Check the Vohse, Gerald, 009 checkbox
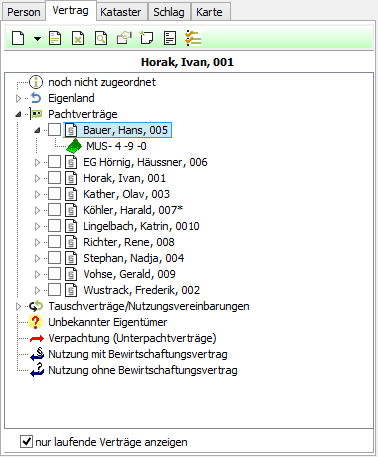This screenshot has height=457, width=378. tap(54, 274)
